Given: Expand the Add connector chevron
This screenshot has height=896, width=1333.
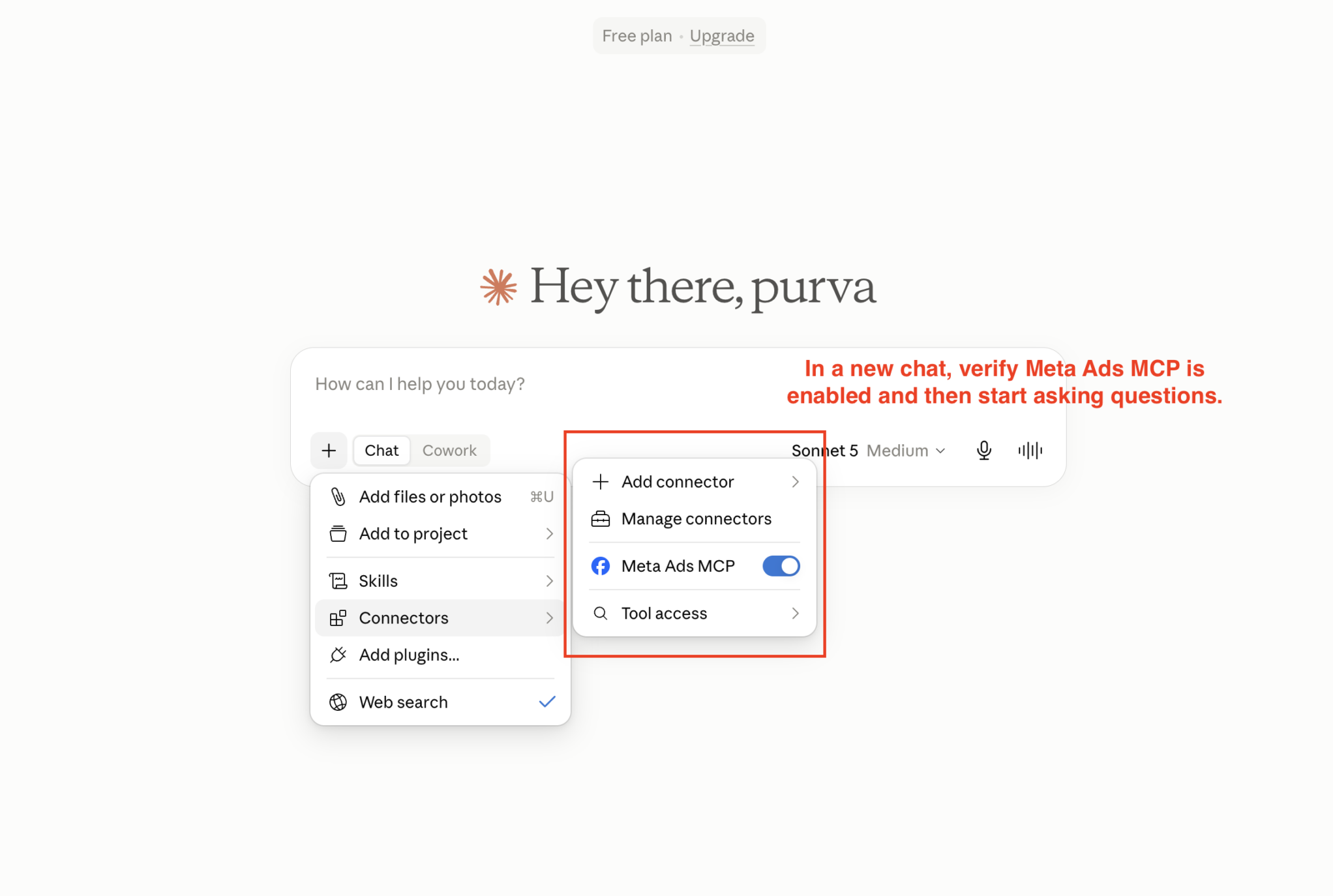Looking at the screenshot, I should (x=795, y=482).
